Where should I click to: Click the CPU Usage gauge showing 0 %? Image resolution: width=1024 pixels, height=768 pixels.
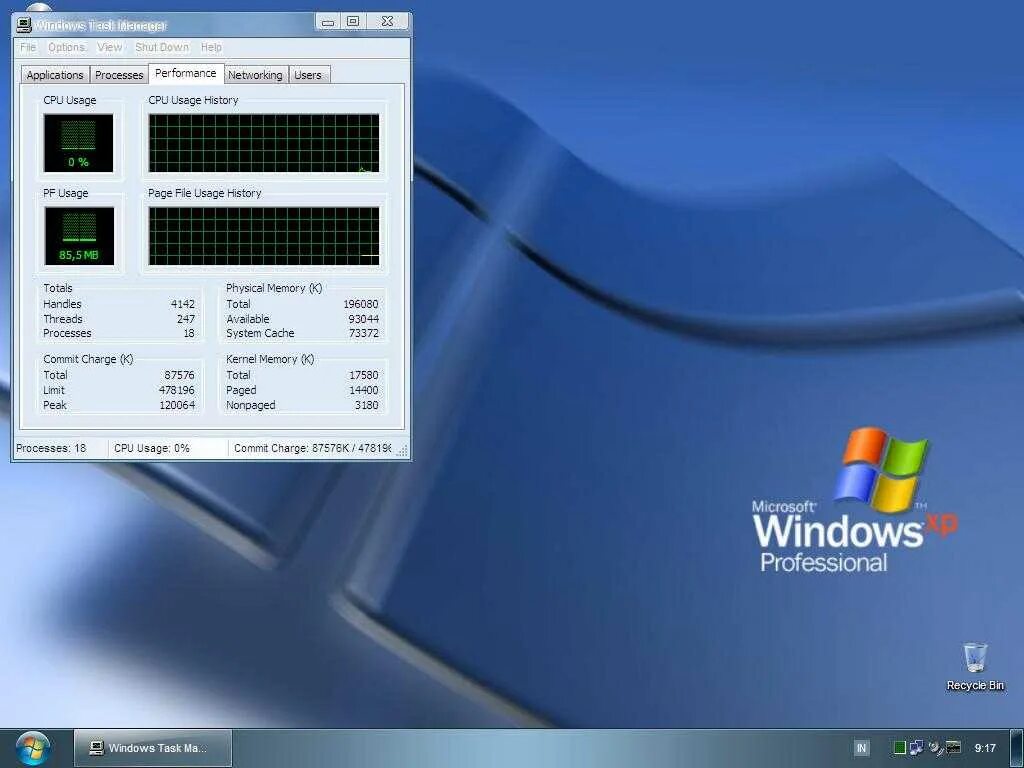click(78, 143)
